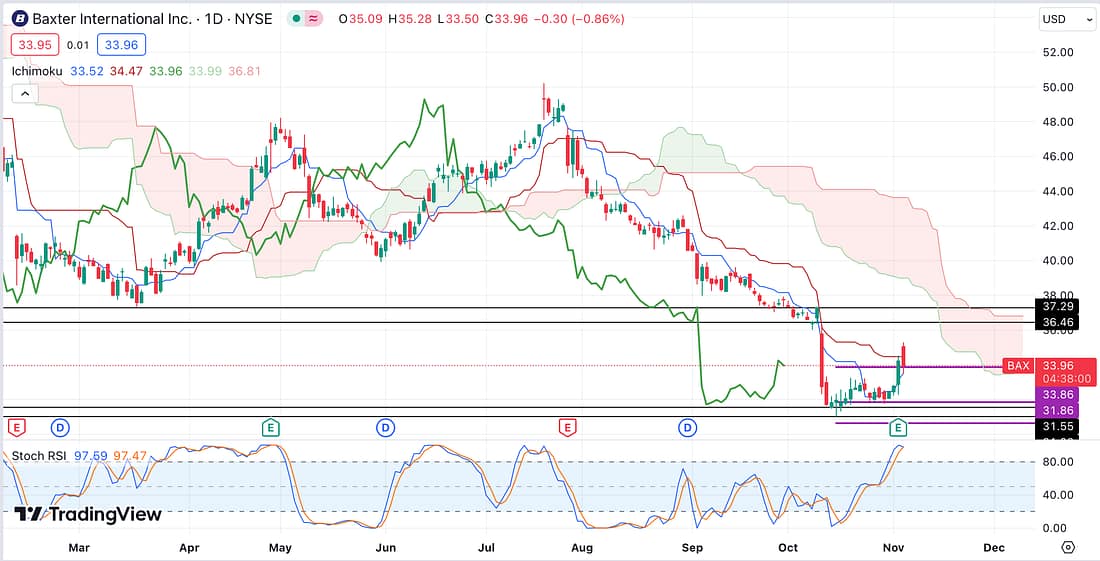Screen dimensions: 1100x561
Task: Click the red earnings marker near August
Action: [567, 428]
